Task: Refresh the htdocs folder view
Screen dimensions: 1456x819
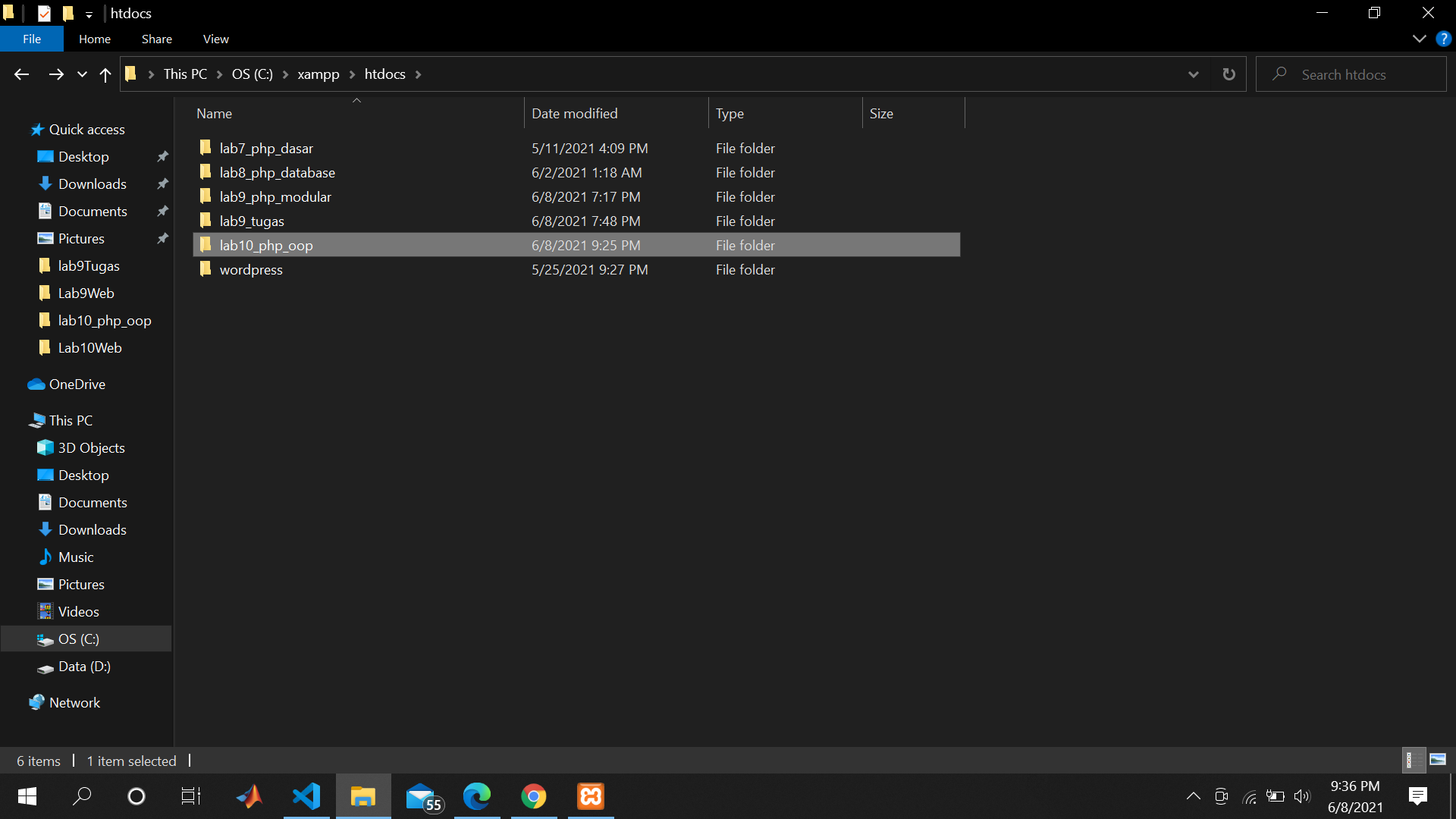Action: (x=1228, y=74)
